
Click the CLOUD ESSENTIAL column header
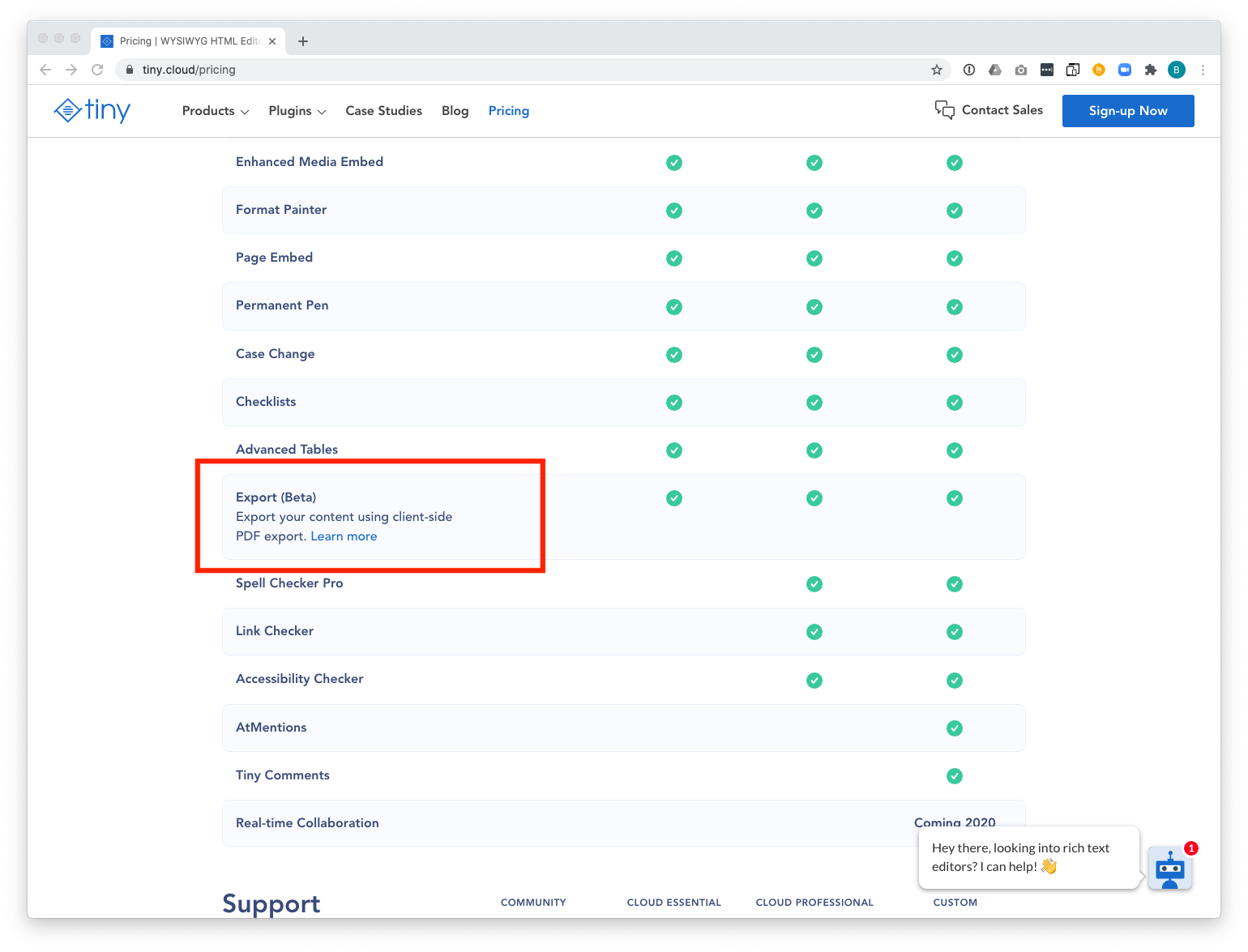674,903
